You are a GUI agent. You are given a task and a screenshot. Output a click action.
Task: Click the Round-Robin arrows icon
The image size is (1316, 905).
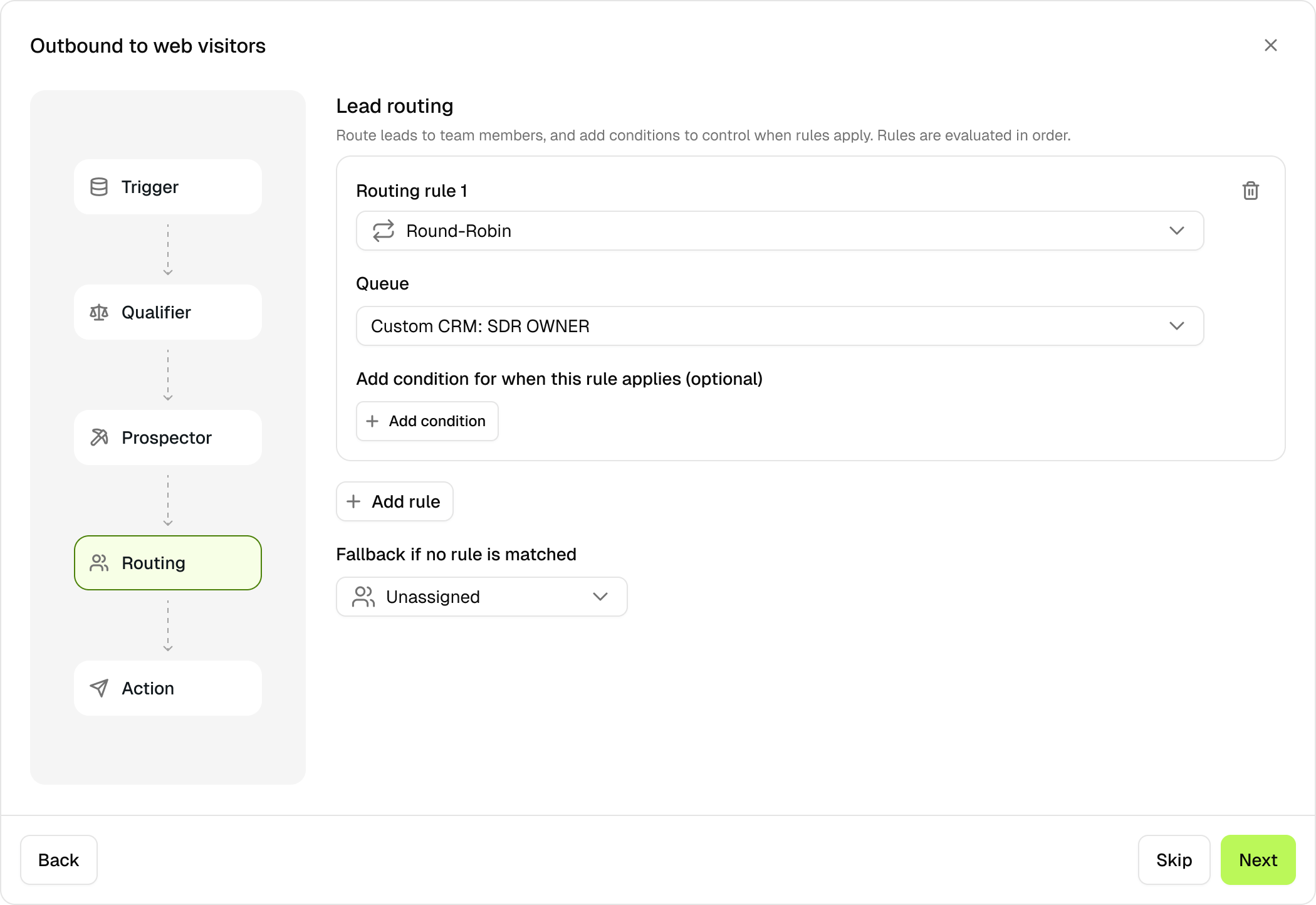click(x=384, y=231)
